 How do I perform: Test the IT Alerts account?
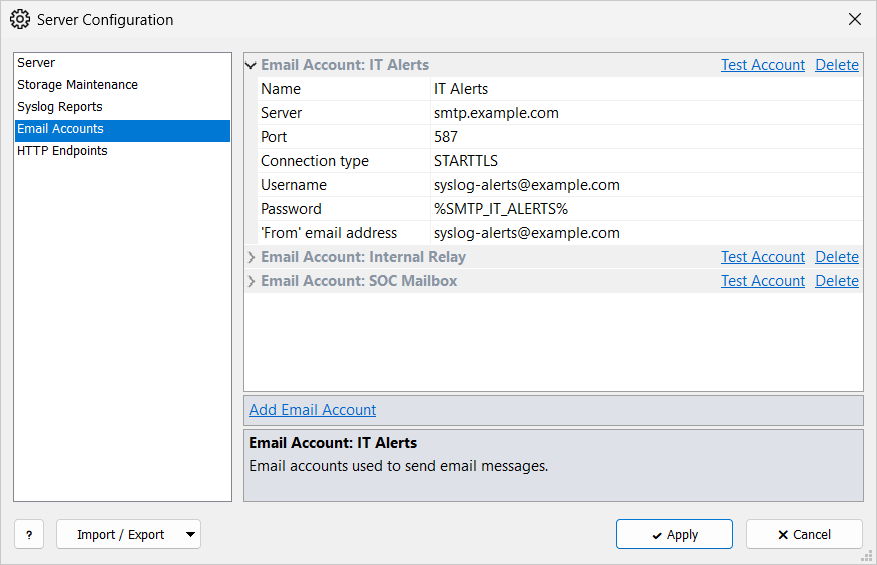pos(763,65)
